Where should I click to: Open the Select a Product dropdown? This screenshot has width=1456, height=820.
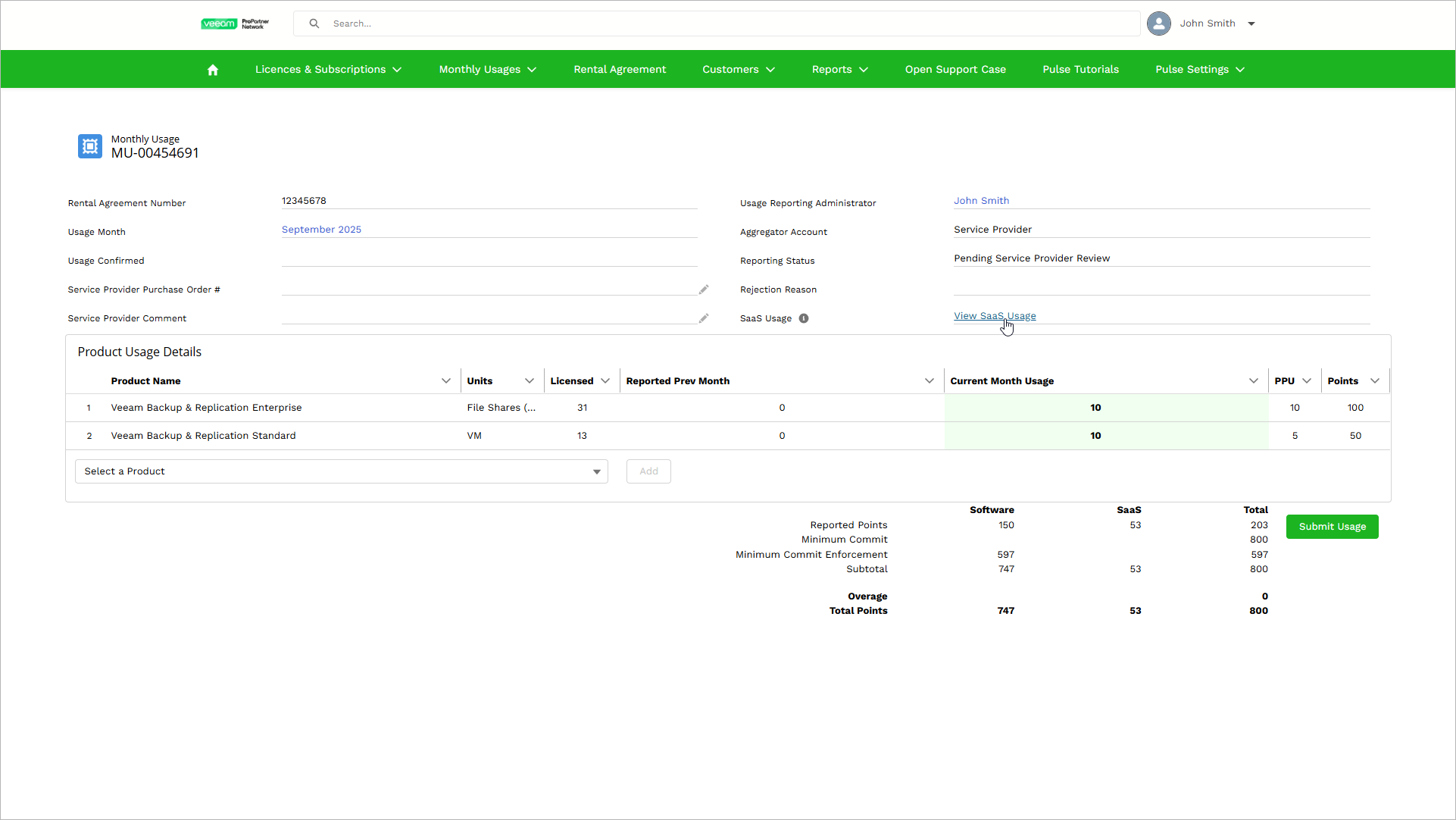pyautogui.click(x=341, y=471)
